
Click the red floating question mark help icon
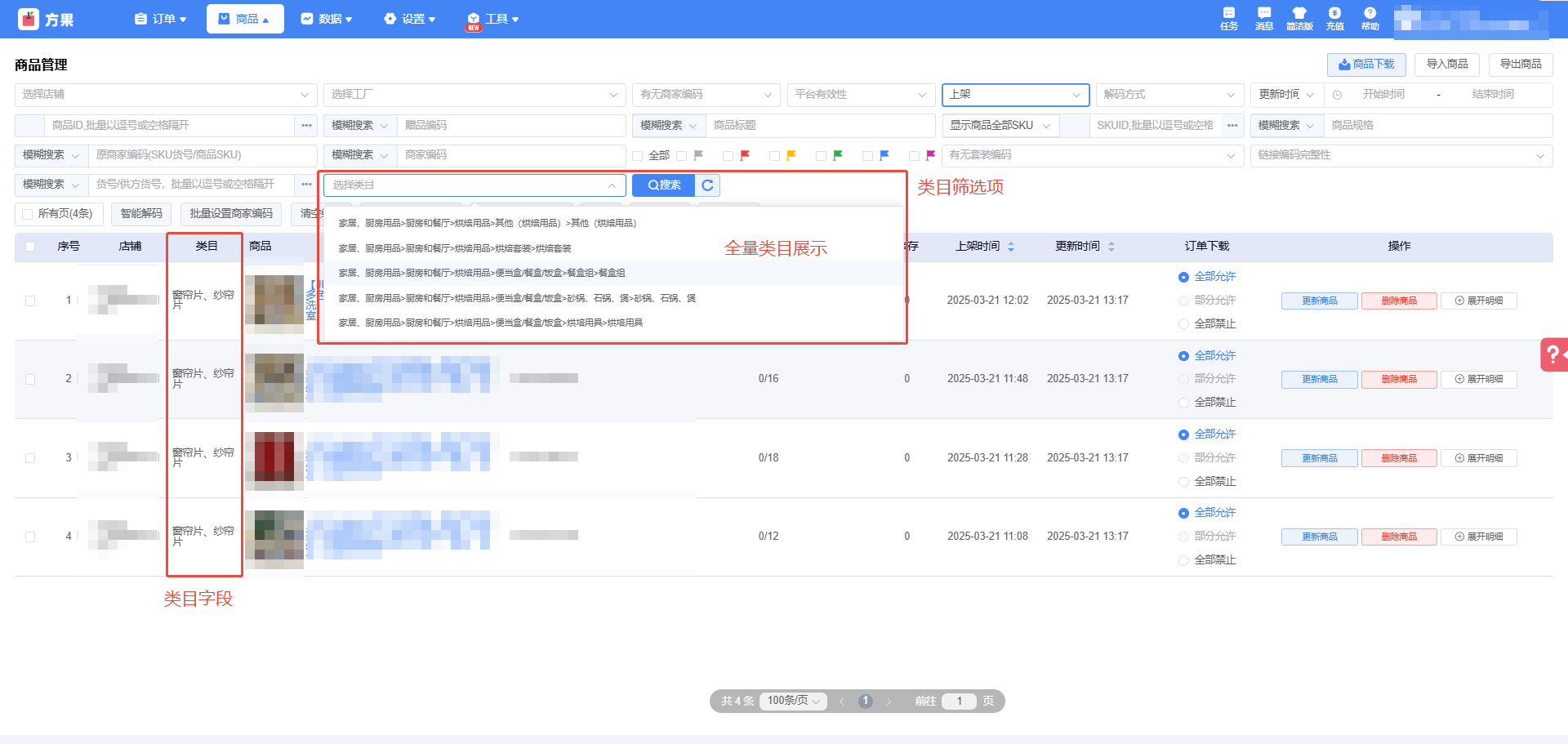1552,354
